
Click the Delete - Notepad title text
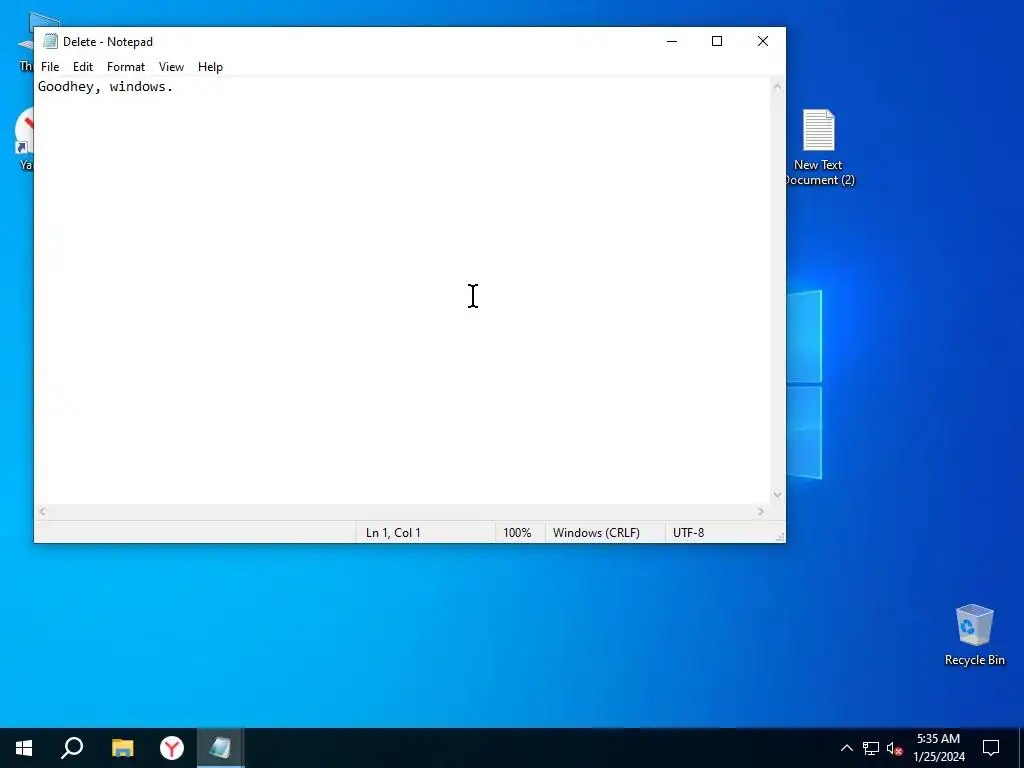pos(108,42)
